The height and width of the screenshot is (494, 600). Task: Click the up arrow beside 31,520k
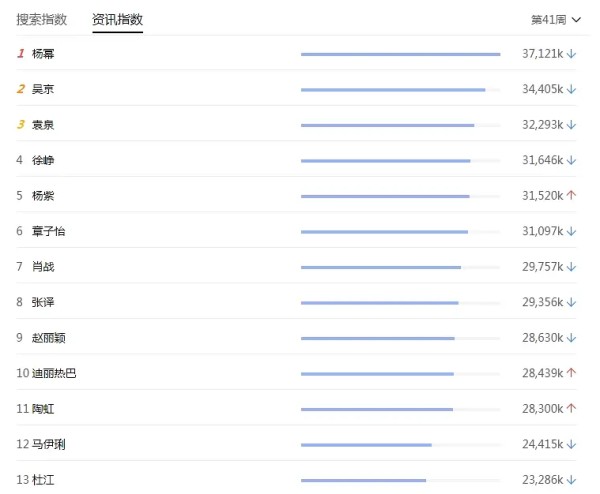571,196
